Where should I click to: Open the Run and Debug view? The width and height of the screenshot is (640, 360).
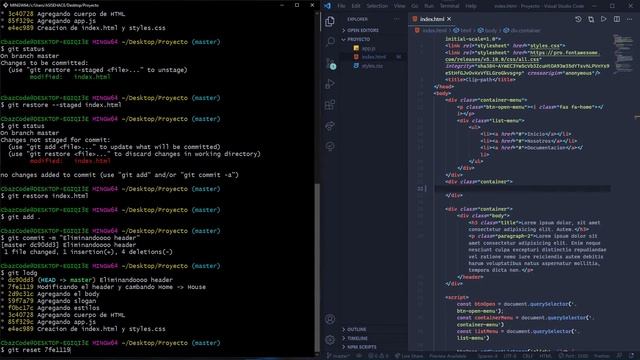click(330, 84)
